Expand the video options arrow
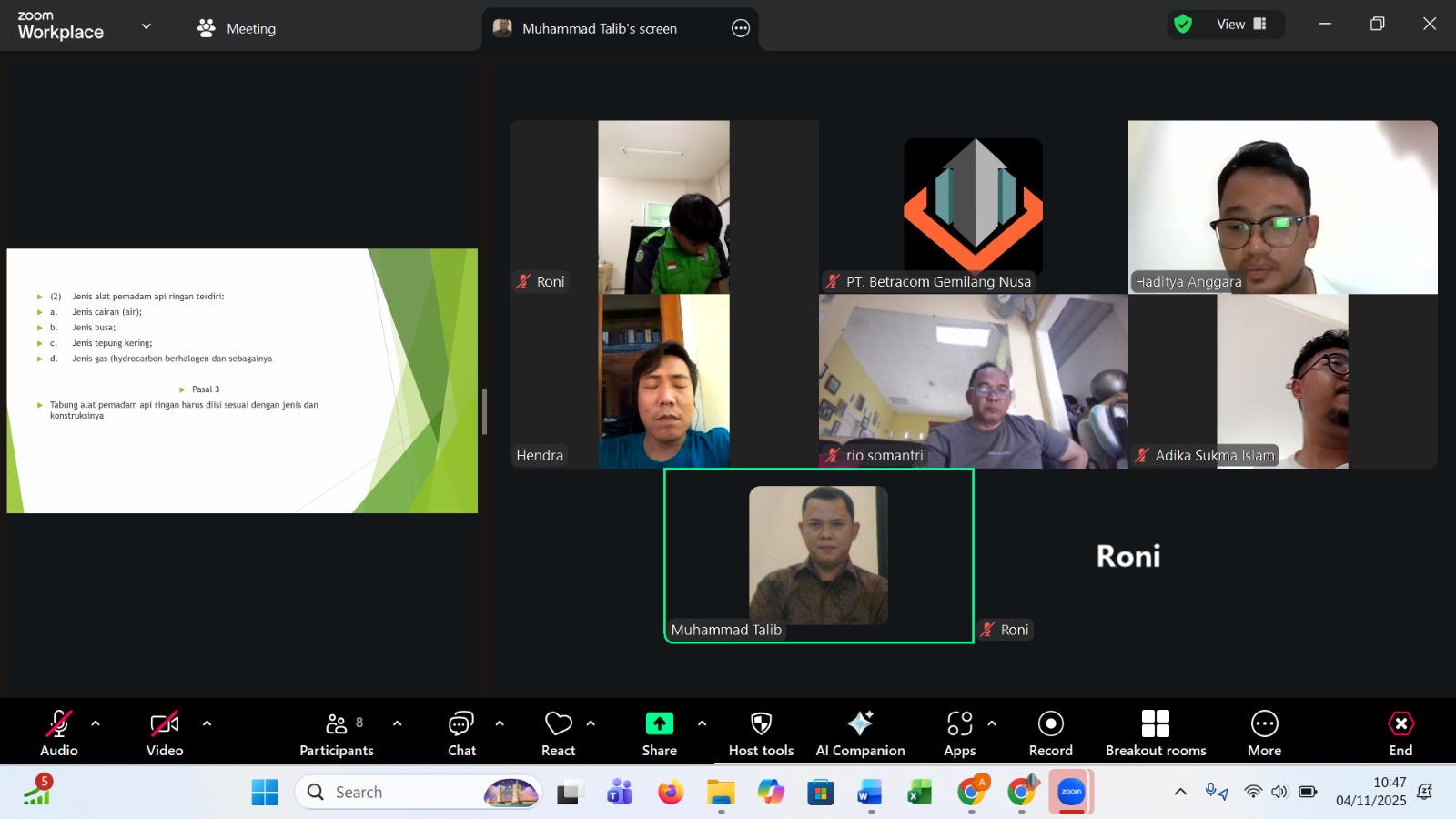Screen dimensions: 1456x819 click(x=207, y=723)
